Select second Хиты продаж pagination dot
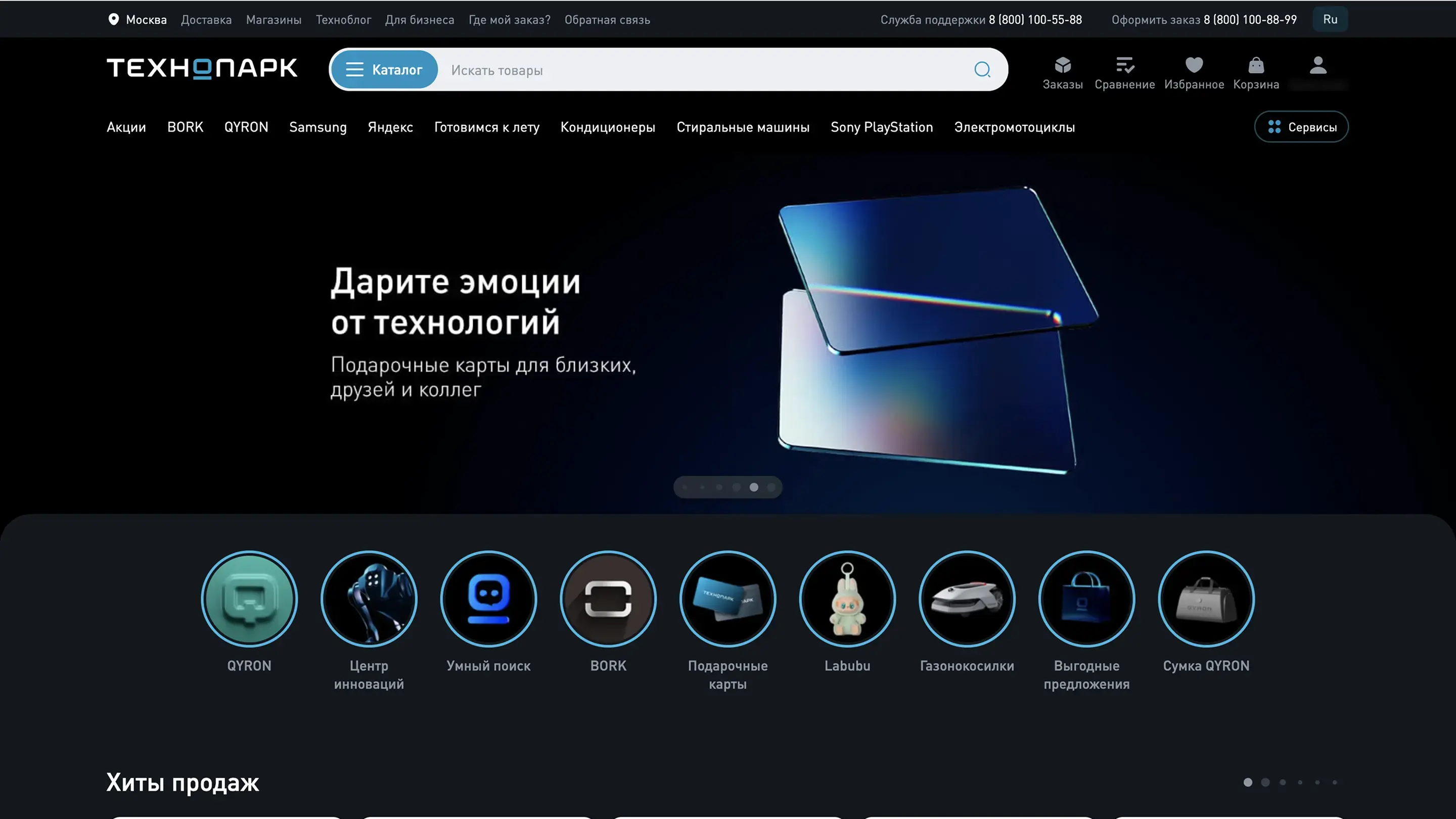 (1265, 782)
